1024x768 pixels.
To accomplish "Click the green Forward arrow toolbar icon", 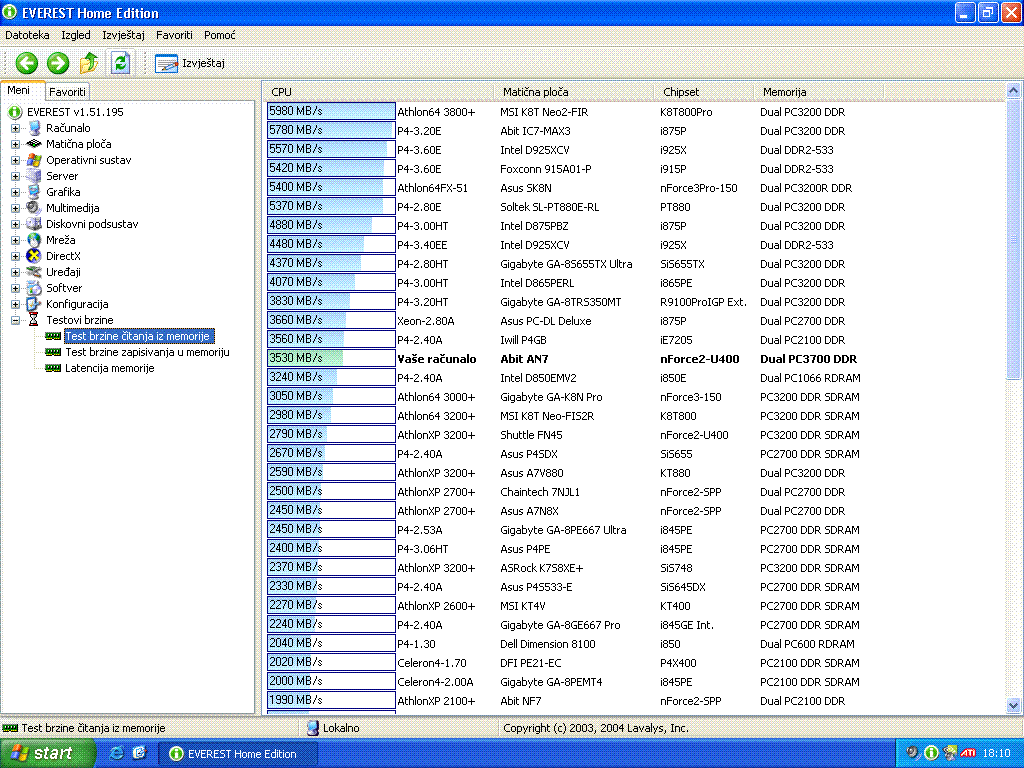I will [x=58, y=63].
